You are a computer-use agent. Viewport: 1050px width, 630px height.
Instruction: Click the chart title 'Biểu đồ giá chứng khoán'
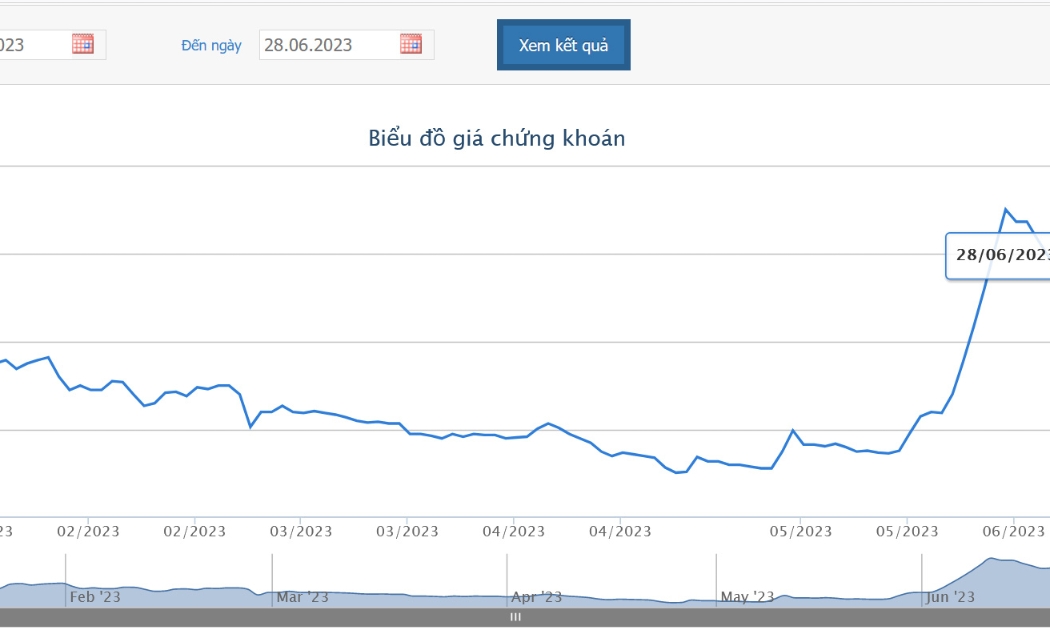coord(496,138)
